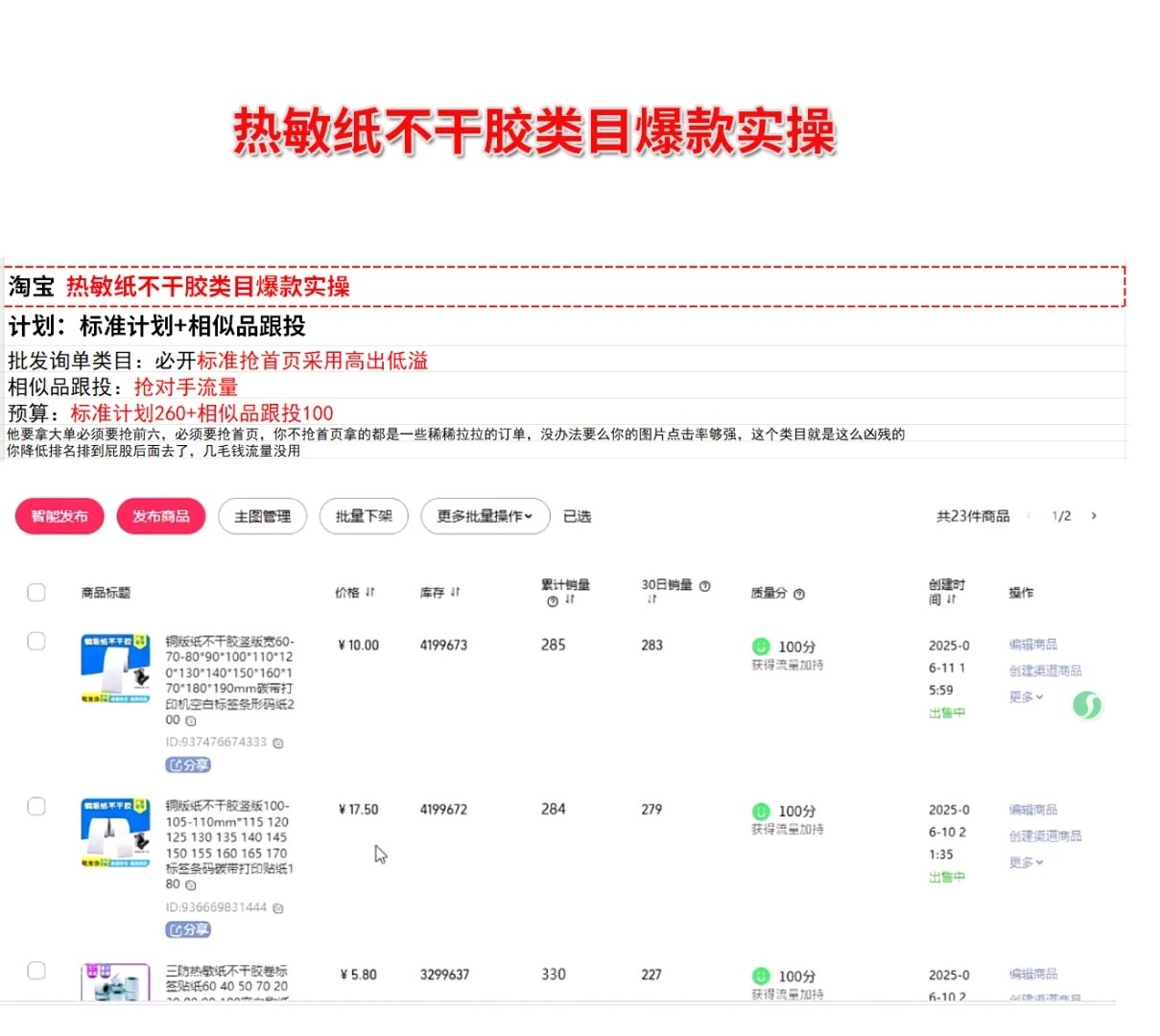Viewport: 1160px width, 1036px height.
Task: Click stock value 4199672
Action: [x=443, y=810]
